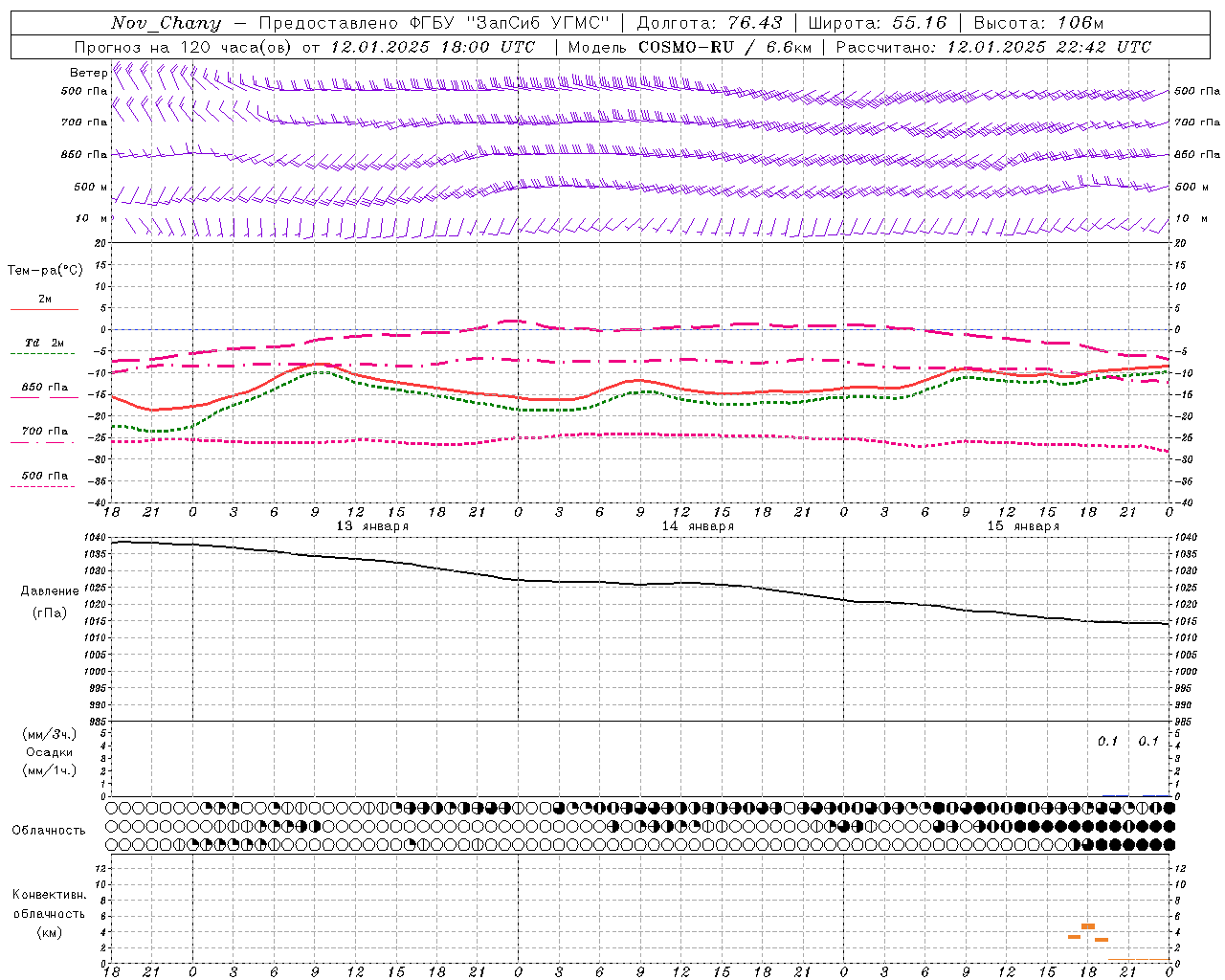
Task: Click the 'Осадки' precipitation label
Action: (50, 752)
